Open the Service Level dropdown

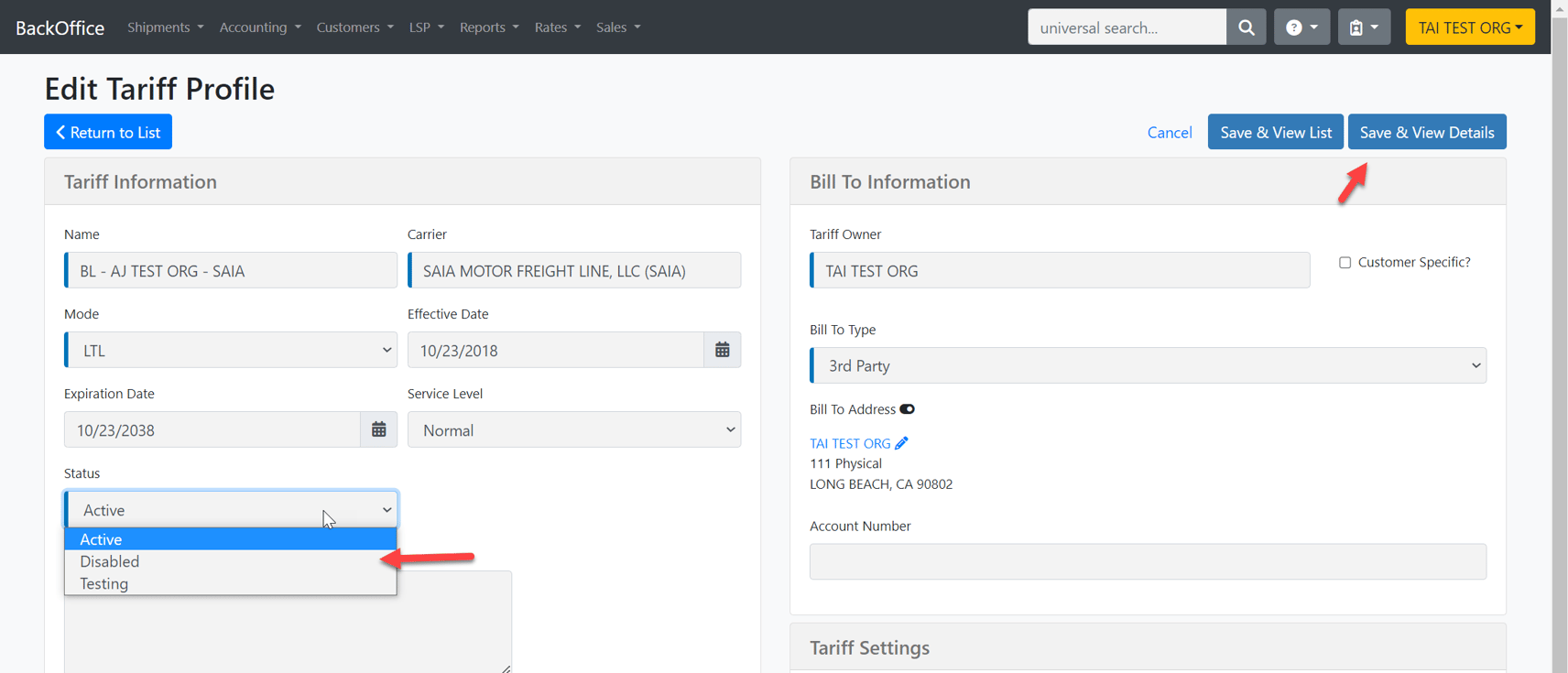pos(573,429)
